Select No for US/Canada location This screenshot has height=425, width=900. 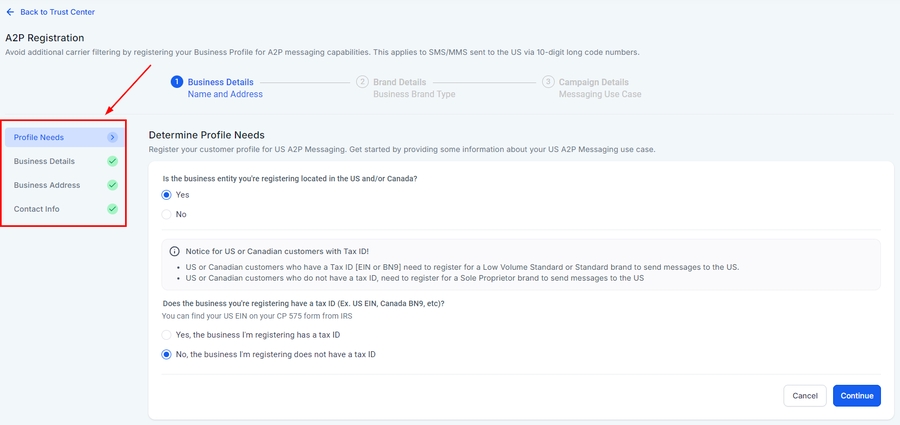click(167, 214)
